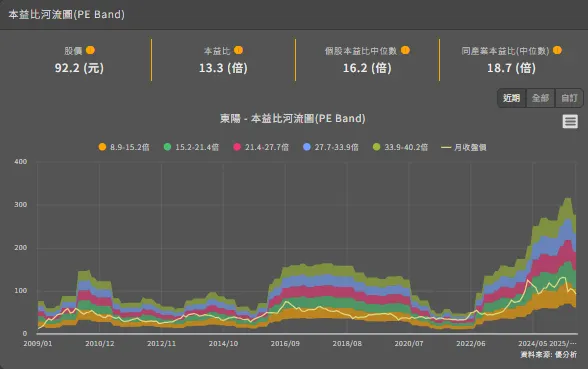
Task: Click the 2010/12 x-axis label
Action: (99, 344)
